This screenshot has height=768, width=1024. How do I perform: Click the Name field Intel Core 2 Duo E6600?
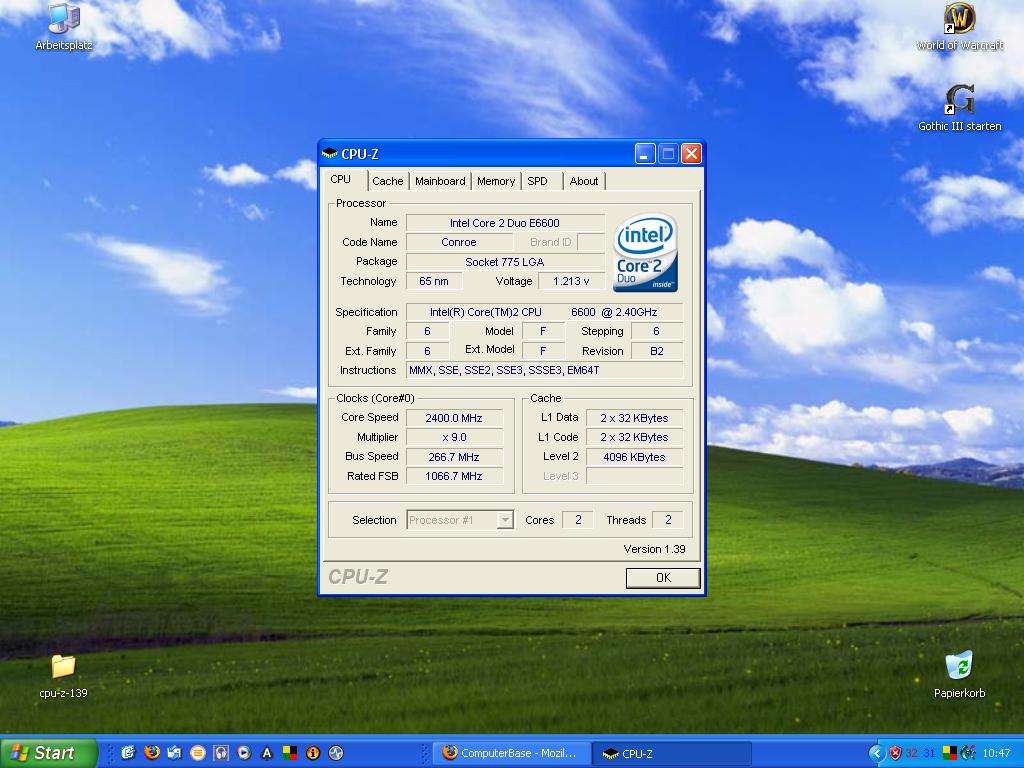[x=505, y=223]
